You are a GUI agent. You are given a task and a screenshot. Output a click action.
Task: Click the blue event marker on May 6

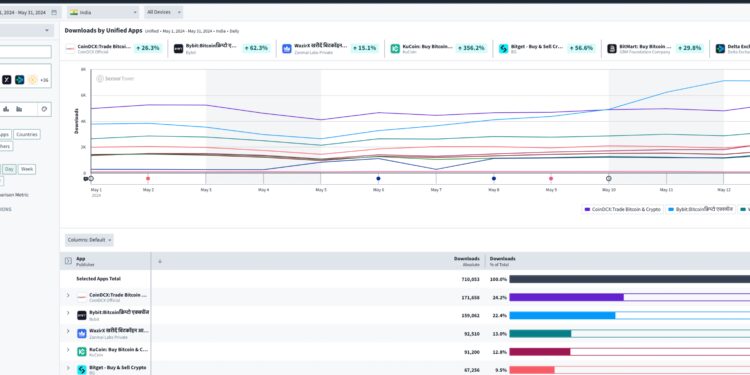[x=378, y=178]
